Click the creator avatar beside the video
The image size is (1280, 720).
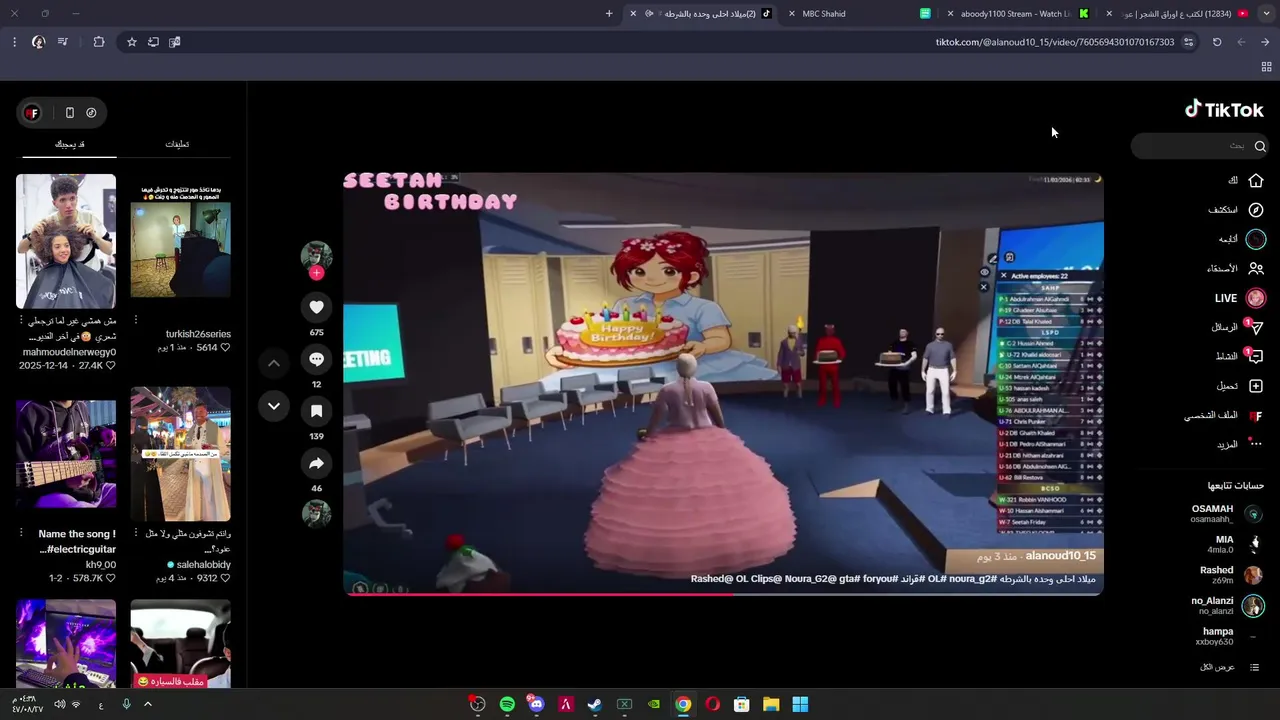point(316,255)
